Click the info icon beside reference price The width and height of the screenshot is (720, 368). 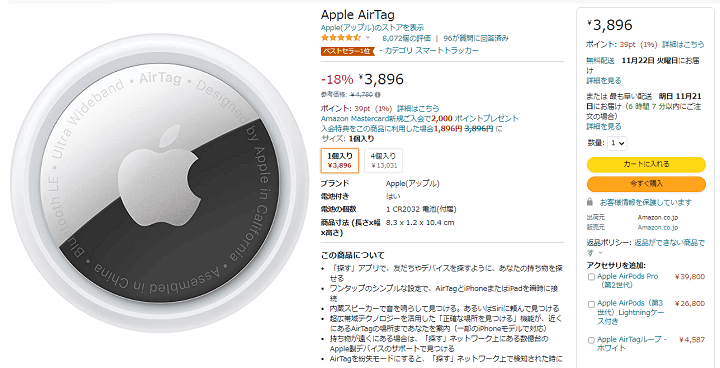tap(378, 95)
